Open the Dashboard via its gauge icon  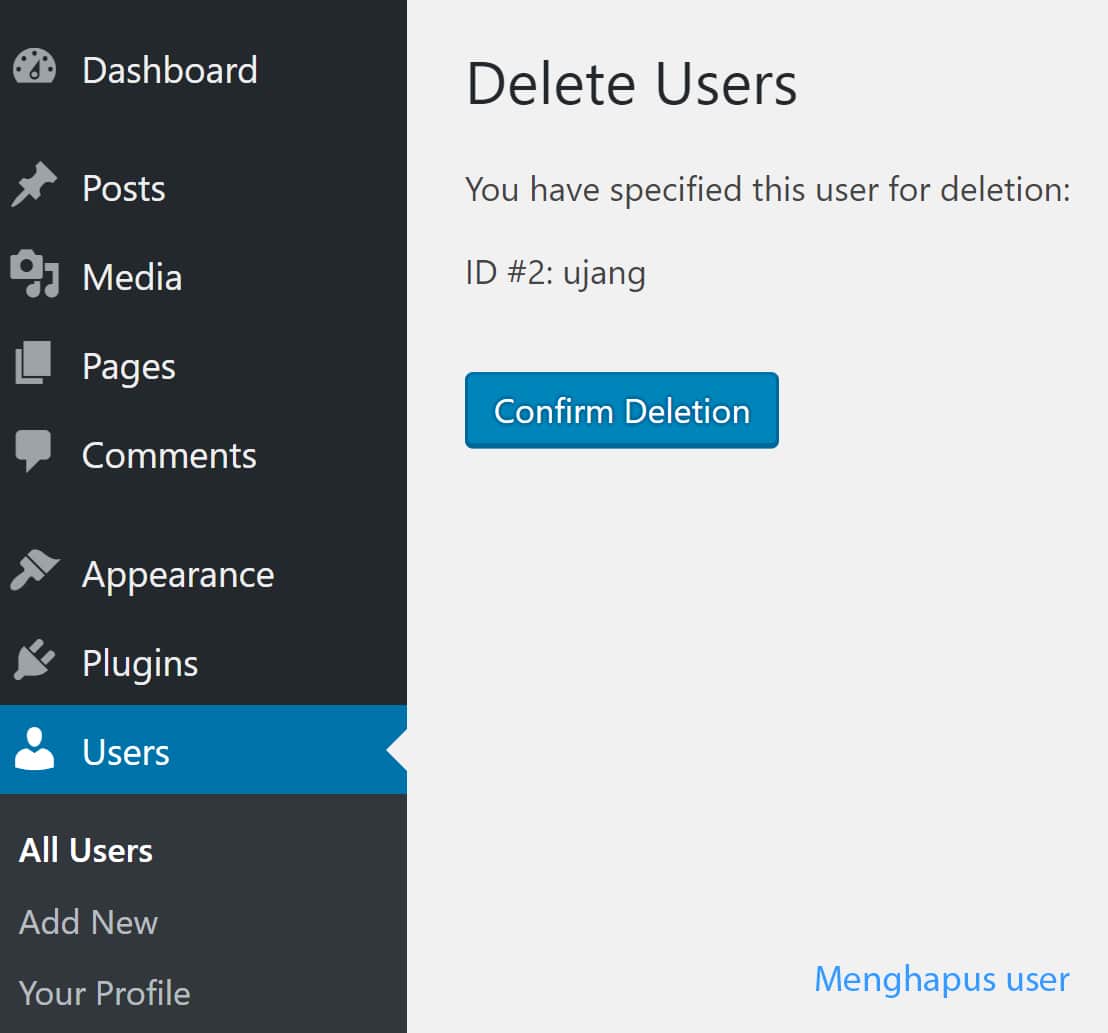34,68
